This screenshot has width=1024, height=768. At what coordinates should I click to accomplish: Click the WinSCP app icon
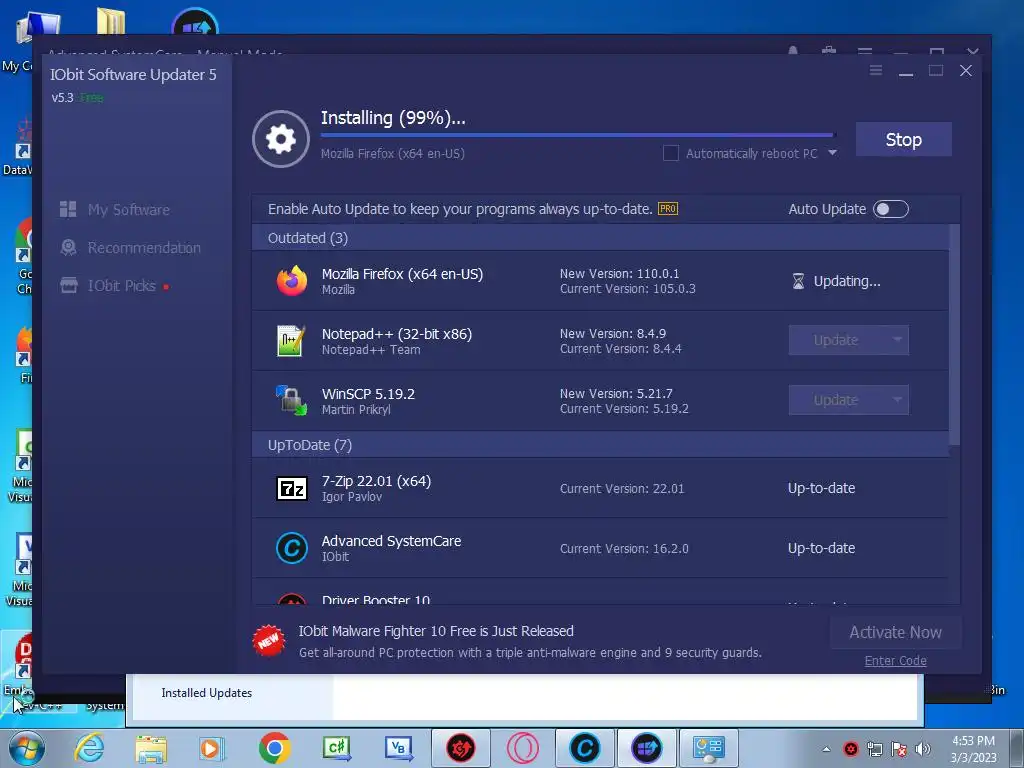coord(291,400)
